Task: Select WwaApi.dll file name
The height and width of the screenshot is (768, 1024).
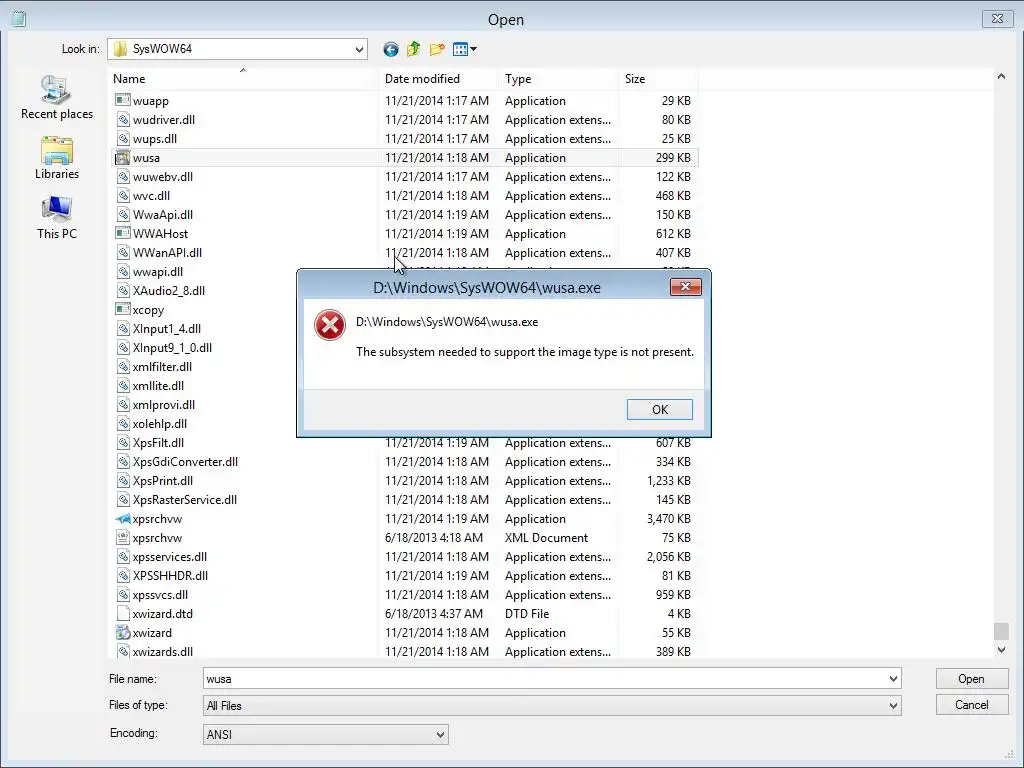Action: click(x=163, y=214)
